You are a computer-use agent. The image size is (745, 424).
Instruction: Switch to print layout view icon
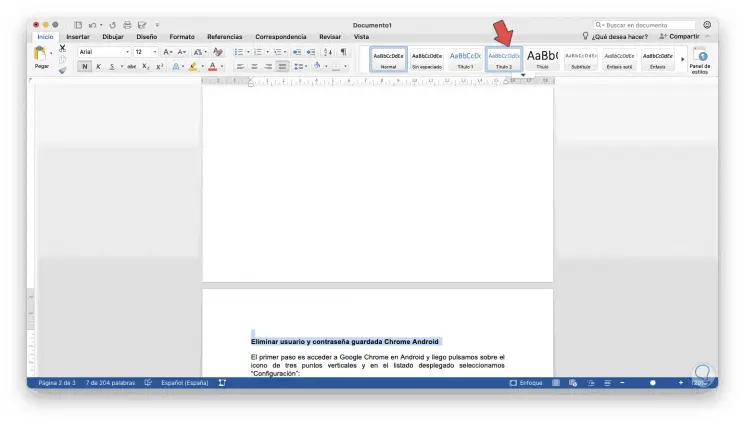(x=555, y=383)
